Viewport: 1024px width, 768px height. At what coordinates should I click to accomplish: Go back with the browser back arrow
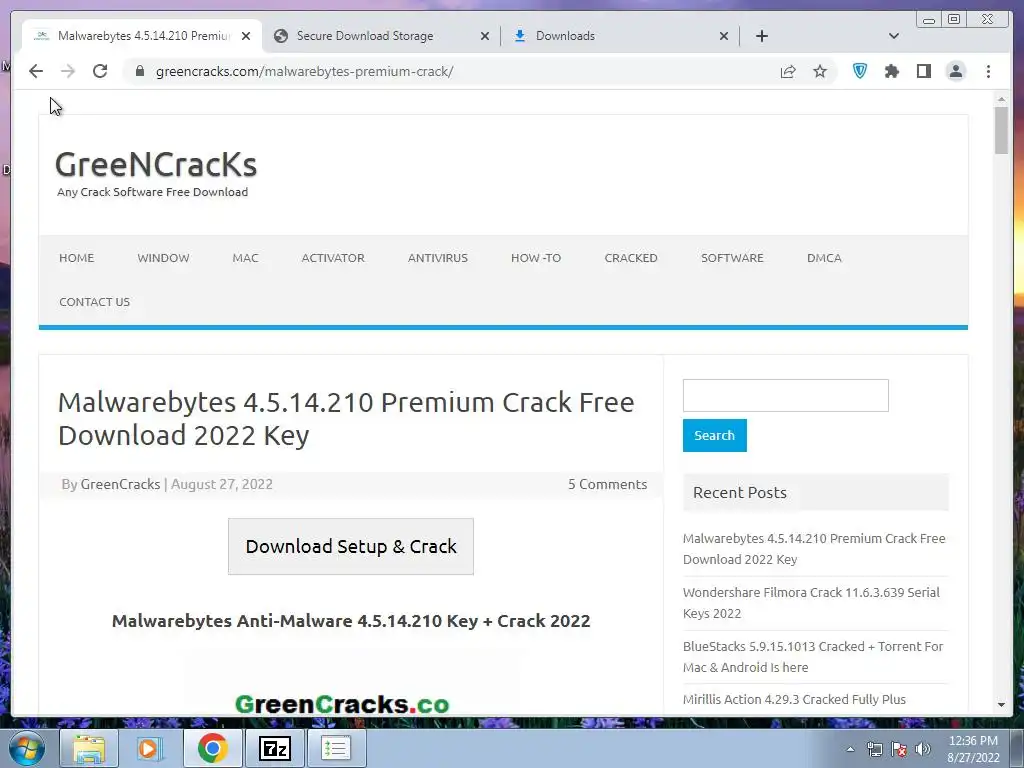(x=36, y=71)
